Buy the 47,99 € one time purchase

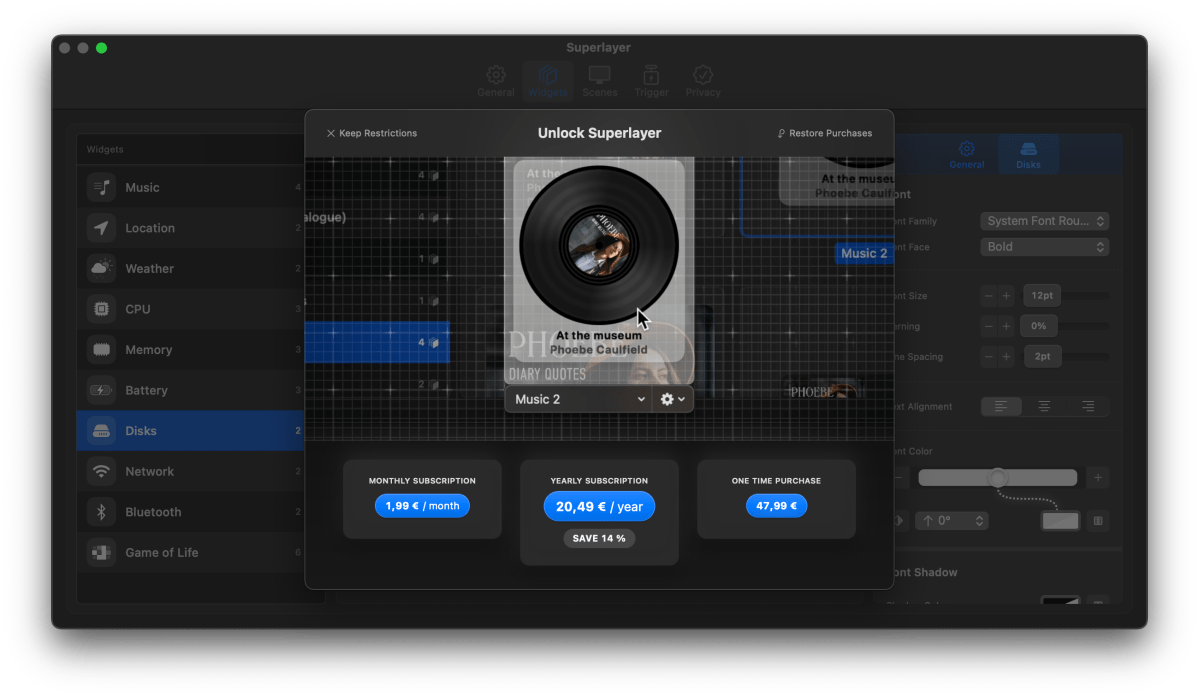776,506
